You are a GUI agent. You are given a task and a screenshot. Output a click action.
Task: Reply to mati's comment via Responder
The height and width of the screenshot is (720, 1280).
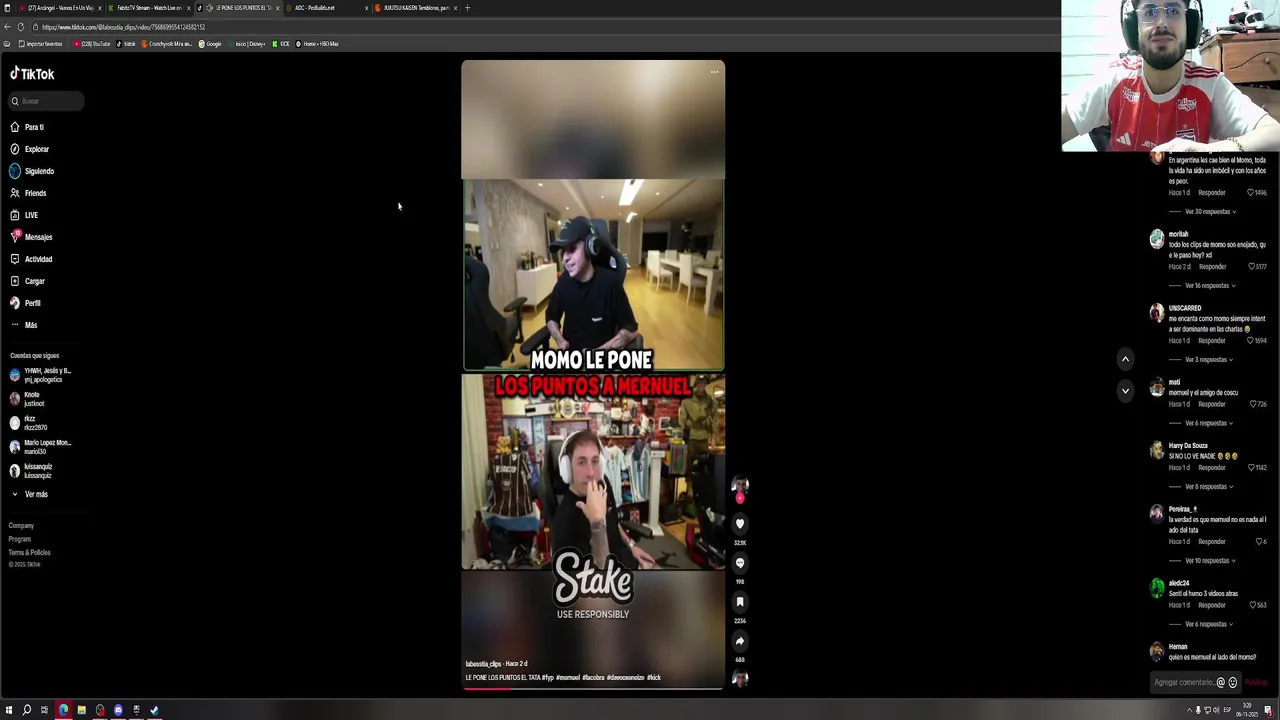[1212, 404]
